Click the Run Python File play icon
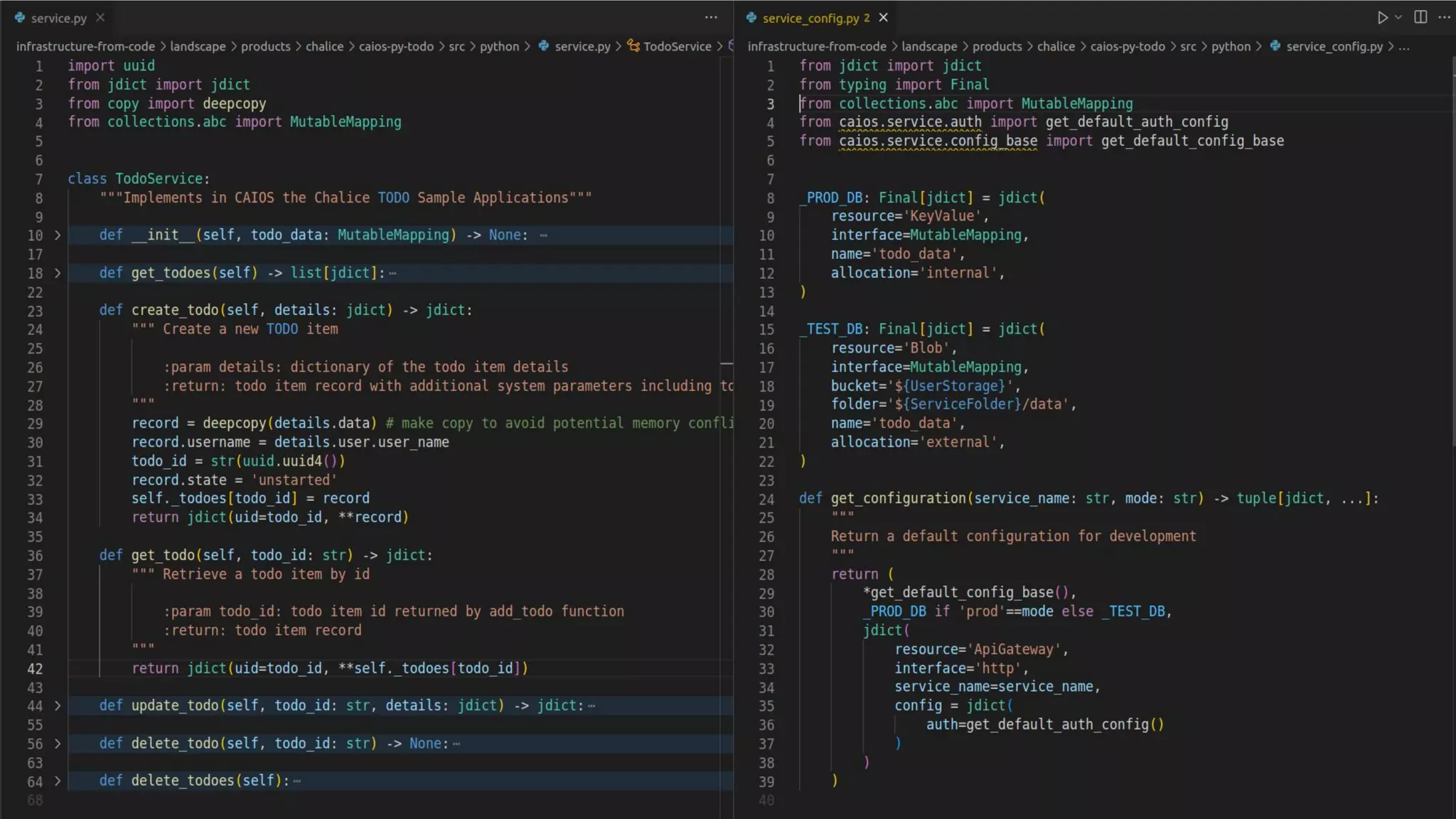The width and height of the screenshot is (1456, 819). (x=1381, y=18)
